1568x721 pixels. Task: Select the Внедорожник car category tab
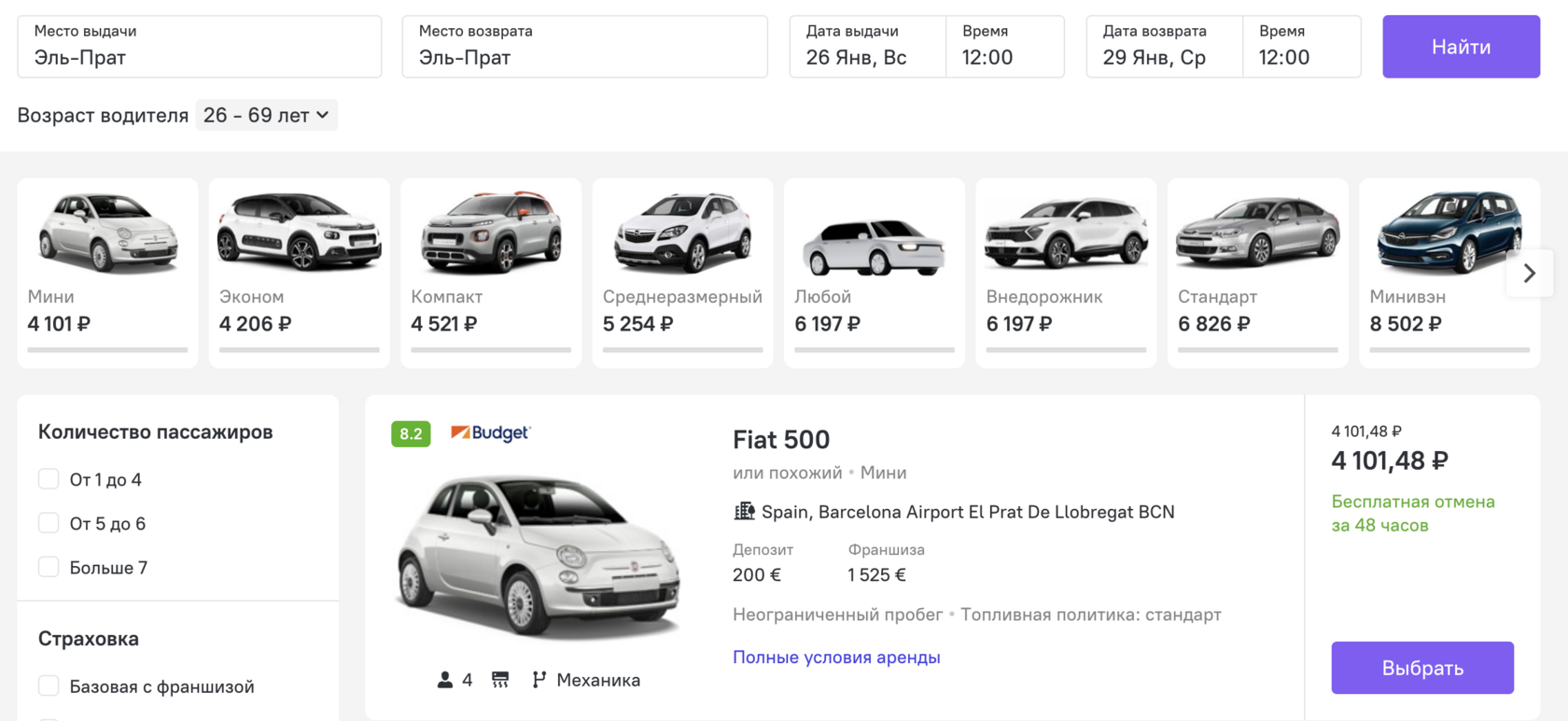[x=1066, y=273]
